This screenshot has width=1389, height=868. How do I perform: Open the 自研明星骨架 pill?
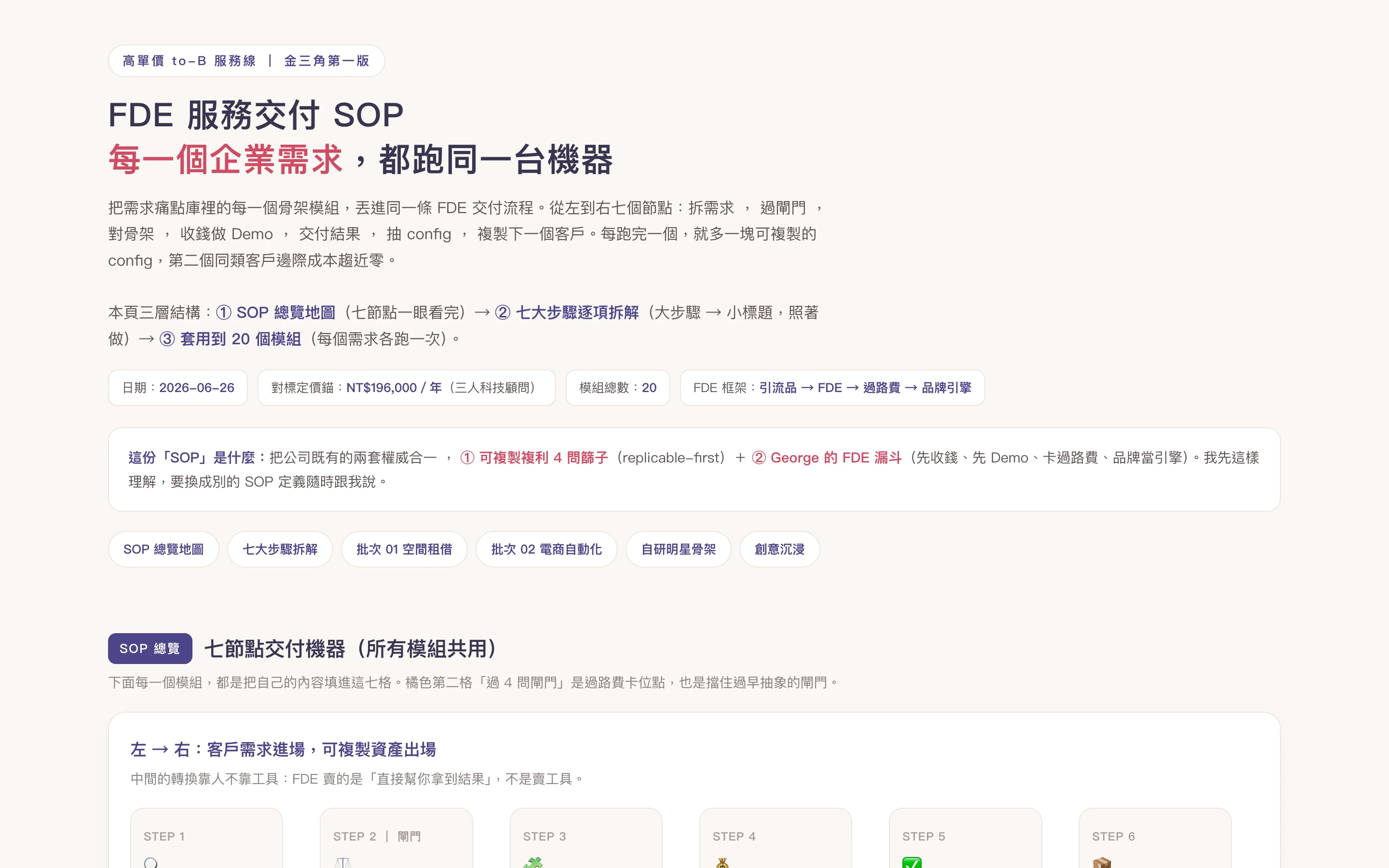(679, 549)
